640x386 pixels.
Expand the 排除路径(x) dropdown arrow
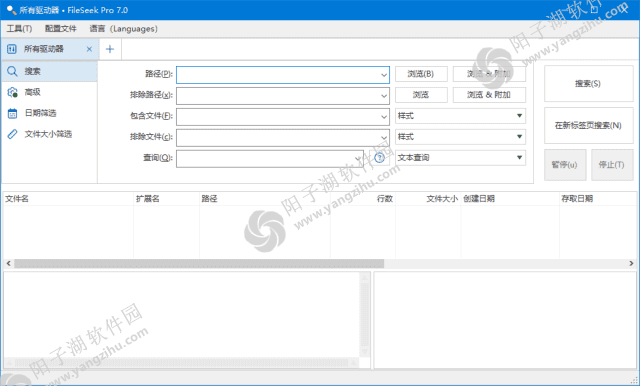pyautogui.click(x=384, y=96)
